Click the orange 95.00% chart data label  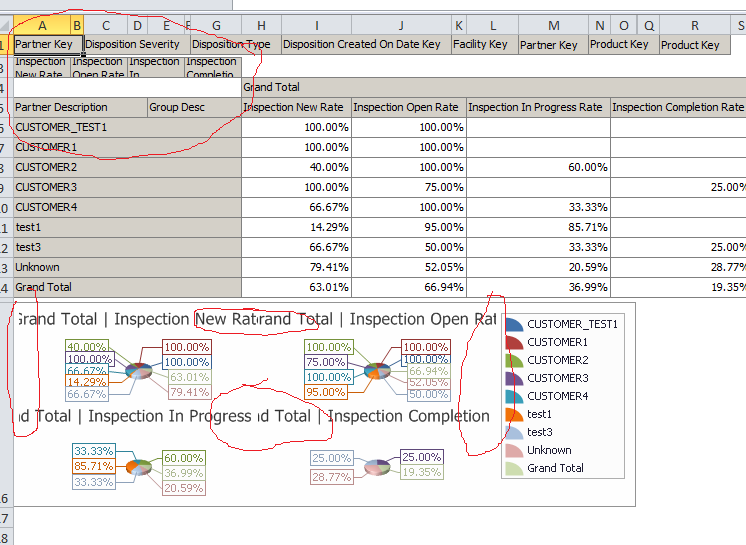[326, 393]
